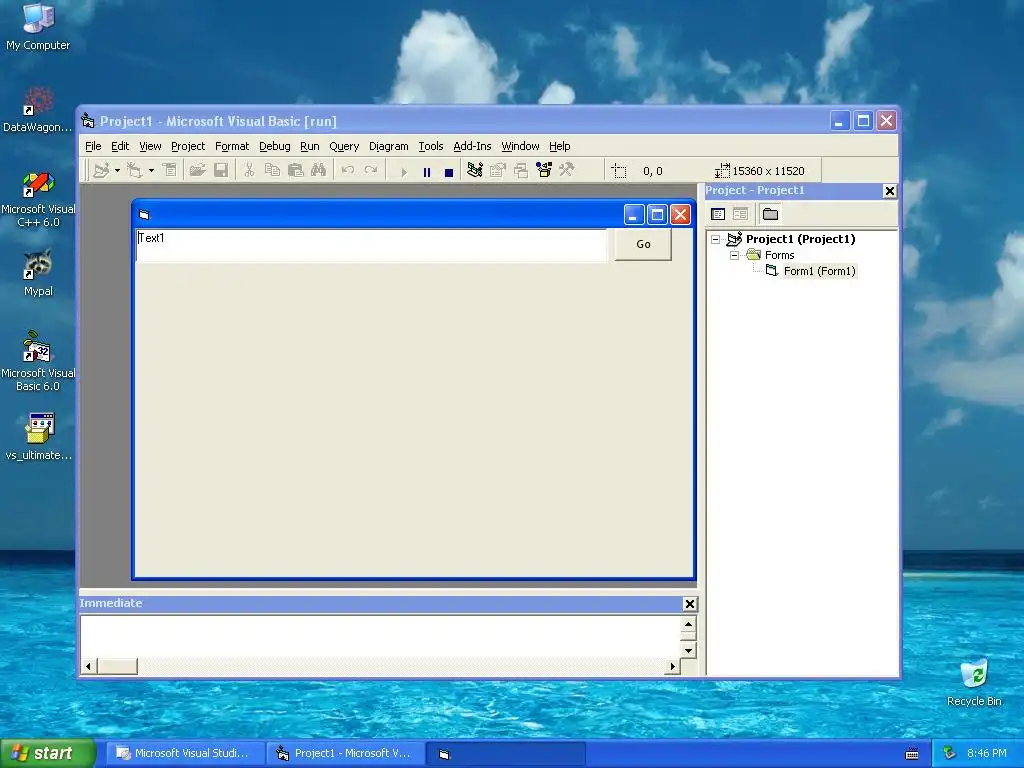The image size is (1024, 768).
Task: Click the Start run arrow icon
Action: [404, 172]
